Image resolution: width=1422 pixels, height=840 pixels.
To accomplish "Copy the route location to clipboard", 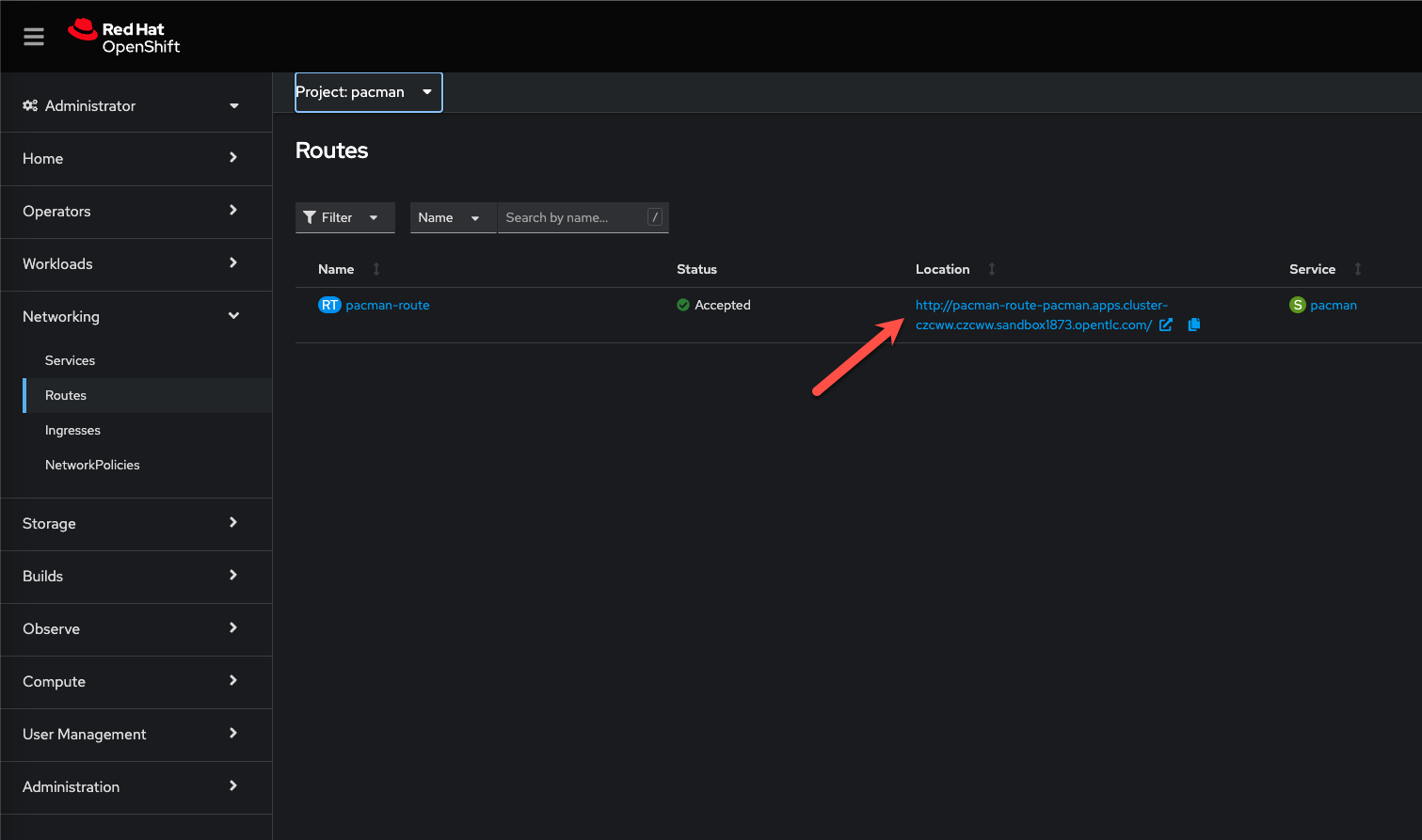I will coord(1194,325).
